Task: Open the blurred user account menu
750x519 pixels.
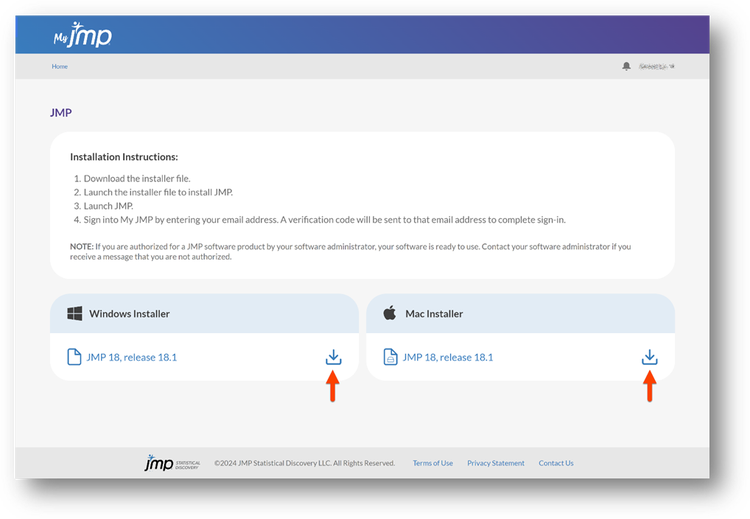Action: coord(656,66)
